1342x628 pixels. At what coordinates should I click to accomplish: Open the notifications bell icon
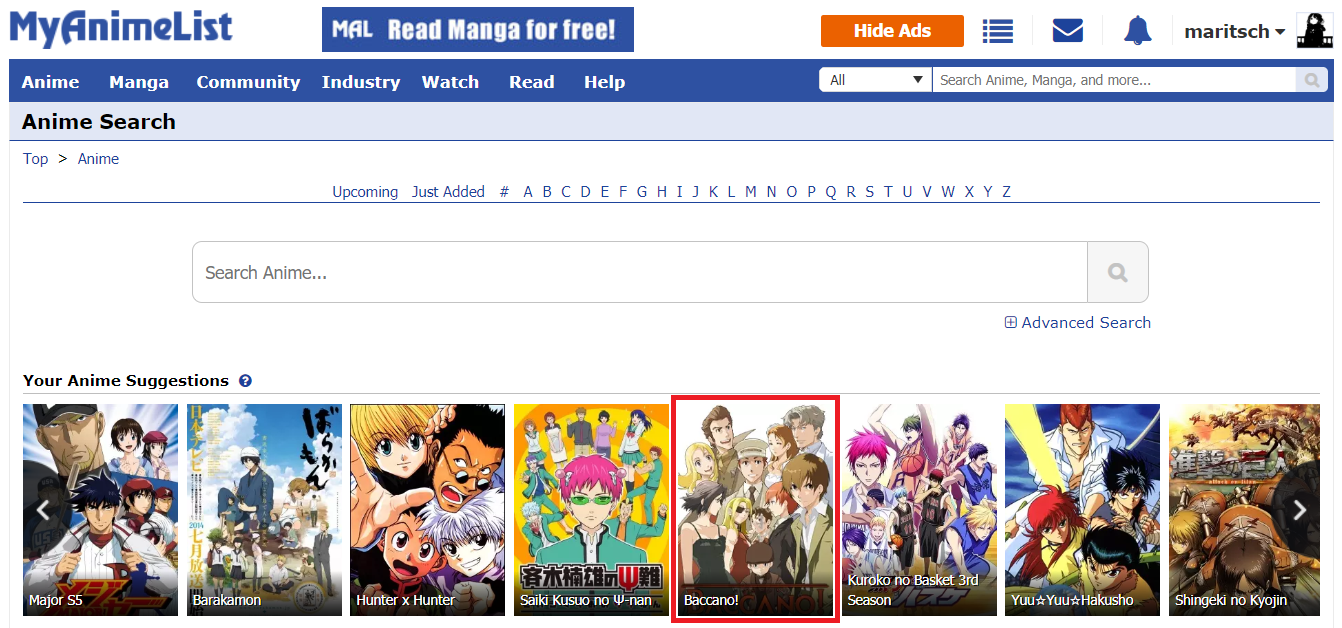pyautogui.click(x=1137, y=30)
